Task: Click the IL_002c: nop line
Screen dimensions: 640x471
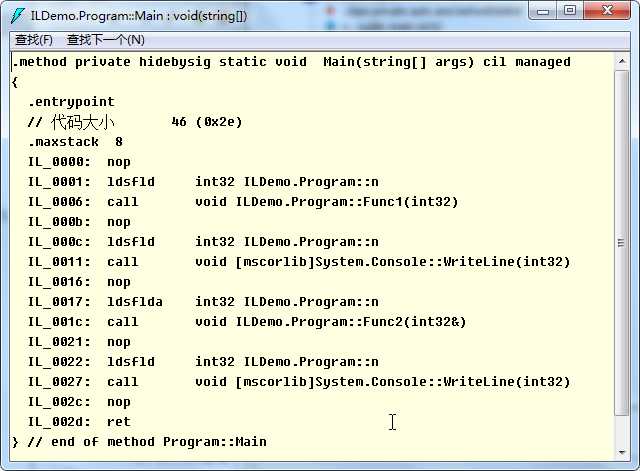Action: click(x=79, y=402)
